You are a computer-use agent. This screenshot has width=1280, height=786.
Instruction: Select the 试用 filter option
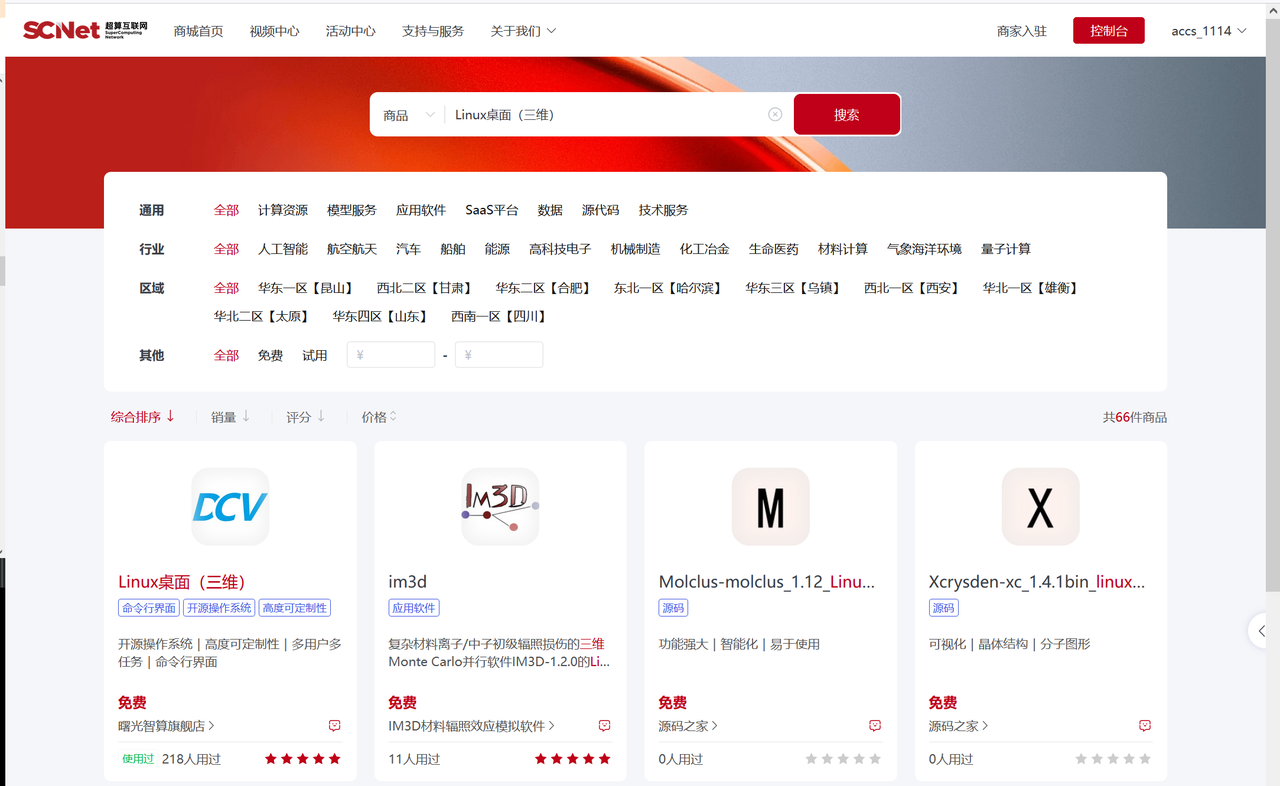point(315,356)
